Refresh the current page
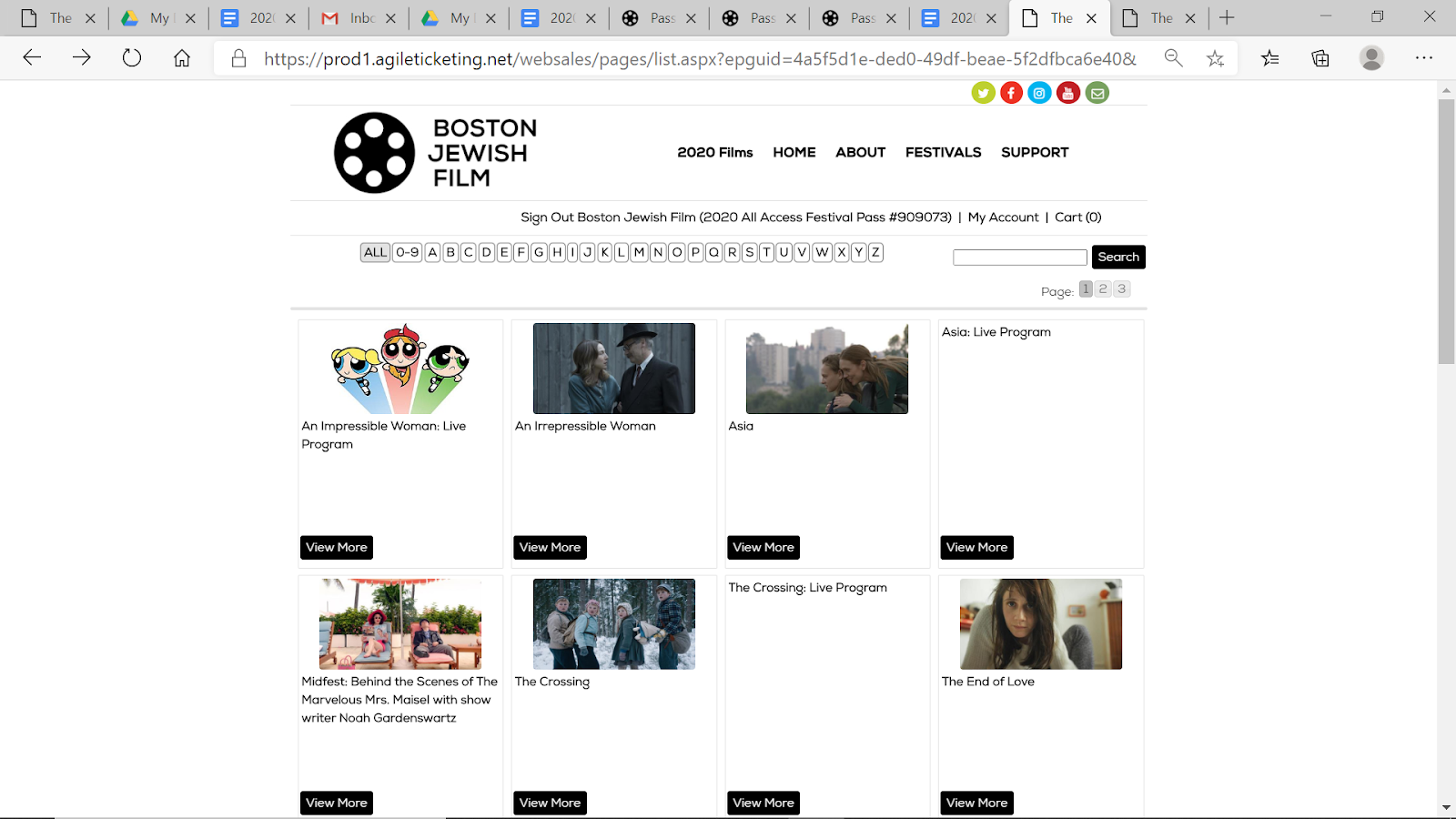 (132, 58)
